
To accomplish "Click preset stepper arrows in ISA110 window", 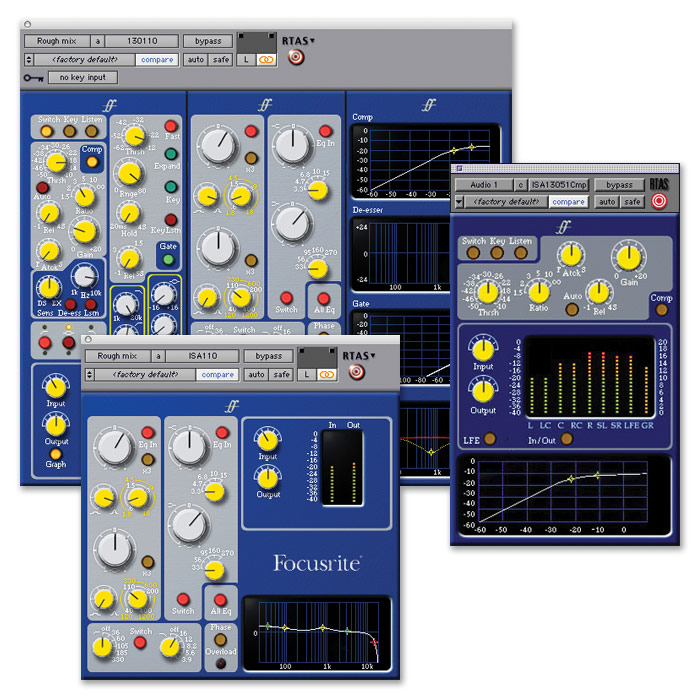I will [89, 375].
